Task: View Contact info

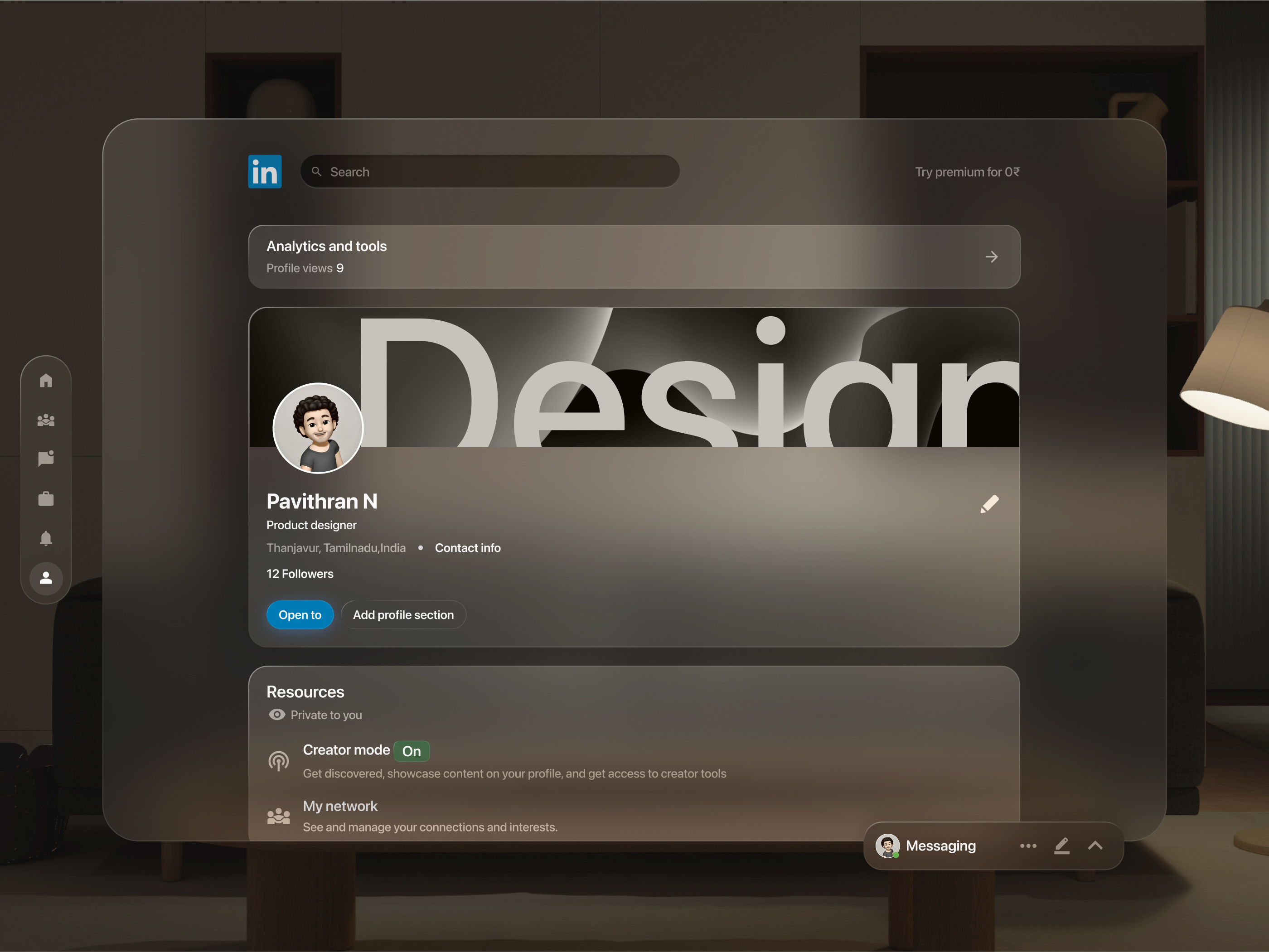Action: point(468,548)
